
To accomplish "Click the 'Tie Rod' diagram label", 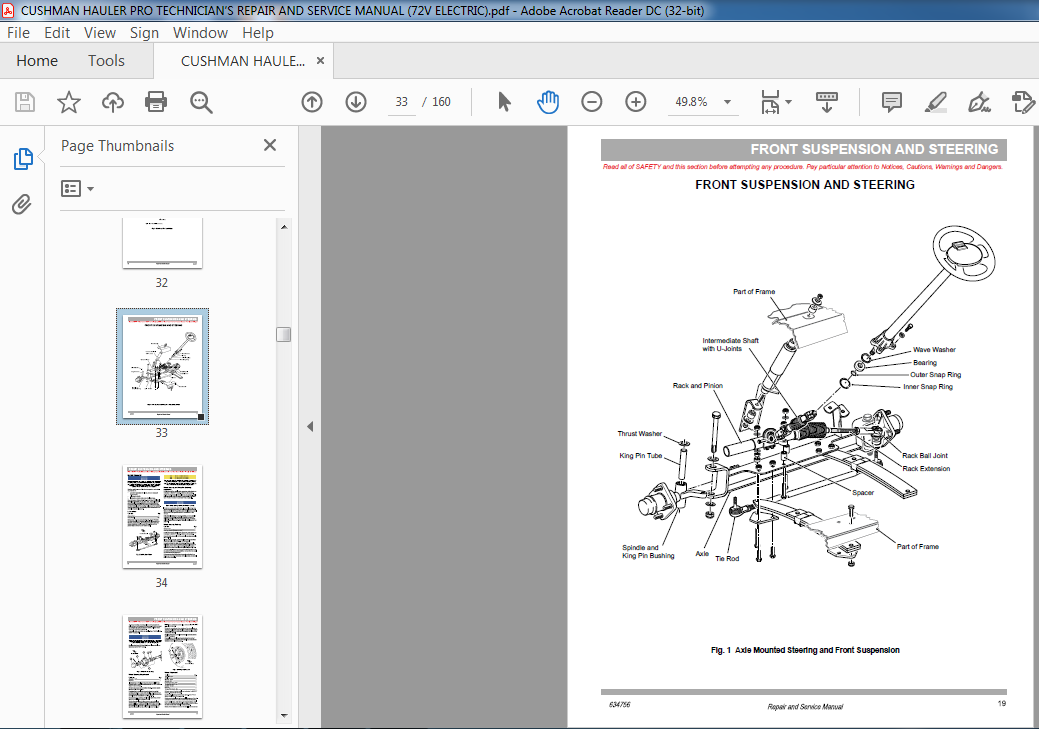I will pyautogui.click(x=727, y=559).
